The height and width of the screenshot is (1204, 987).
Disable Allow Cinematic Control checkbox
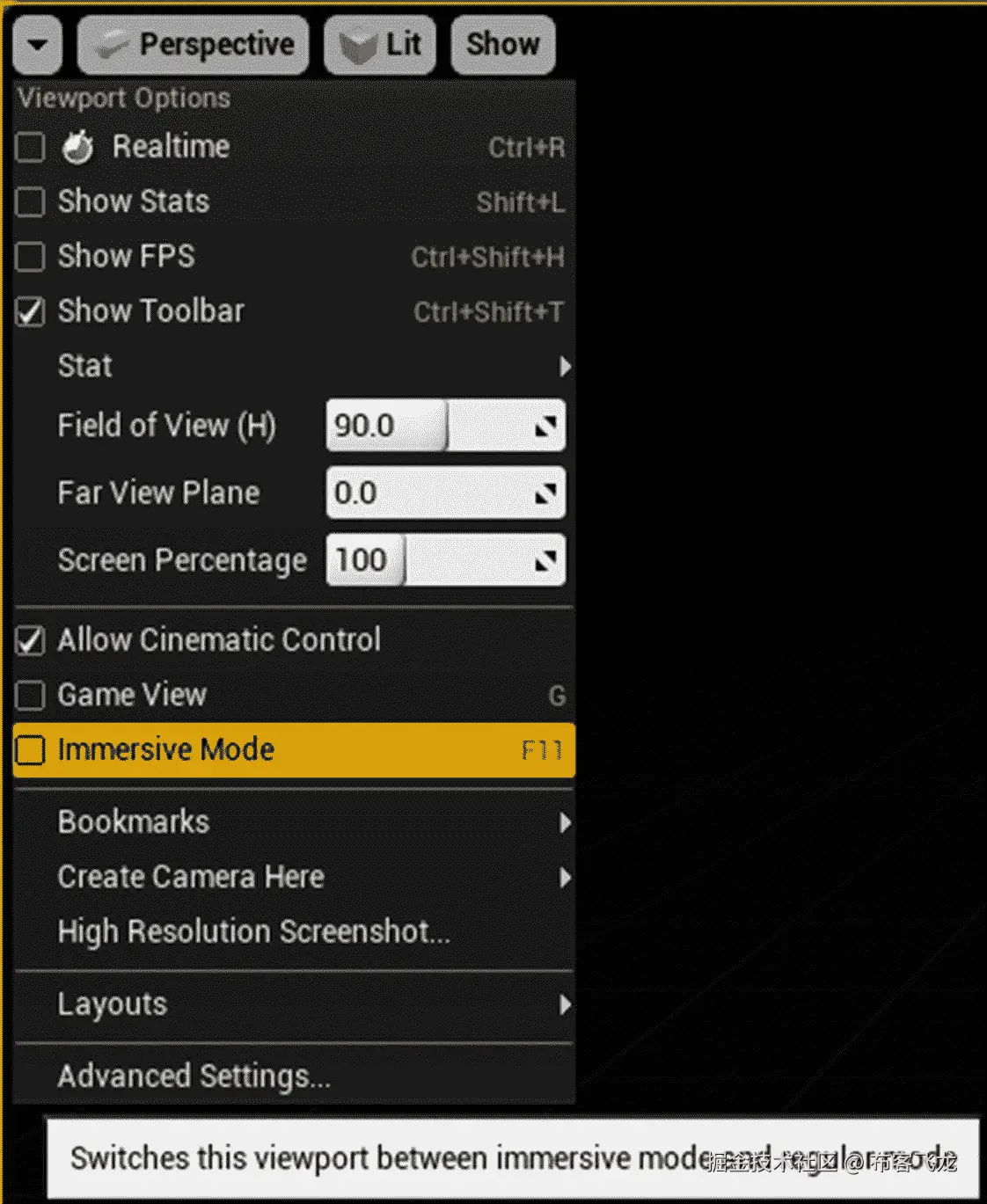[x=30, y=641]
